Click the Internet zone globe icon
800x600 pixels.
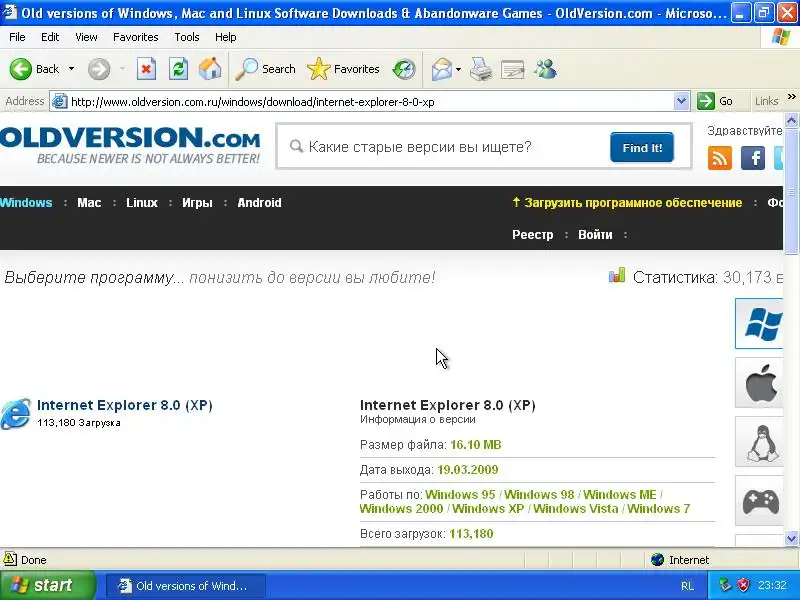click(657, 560)
